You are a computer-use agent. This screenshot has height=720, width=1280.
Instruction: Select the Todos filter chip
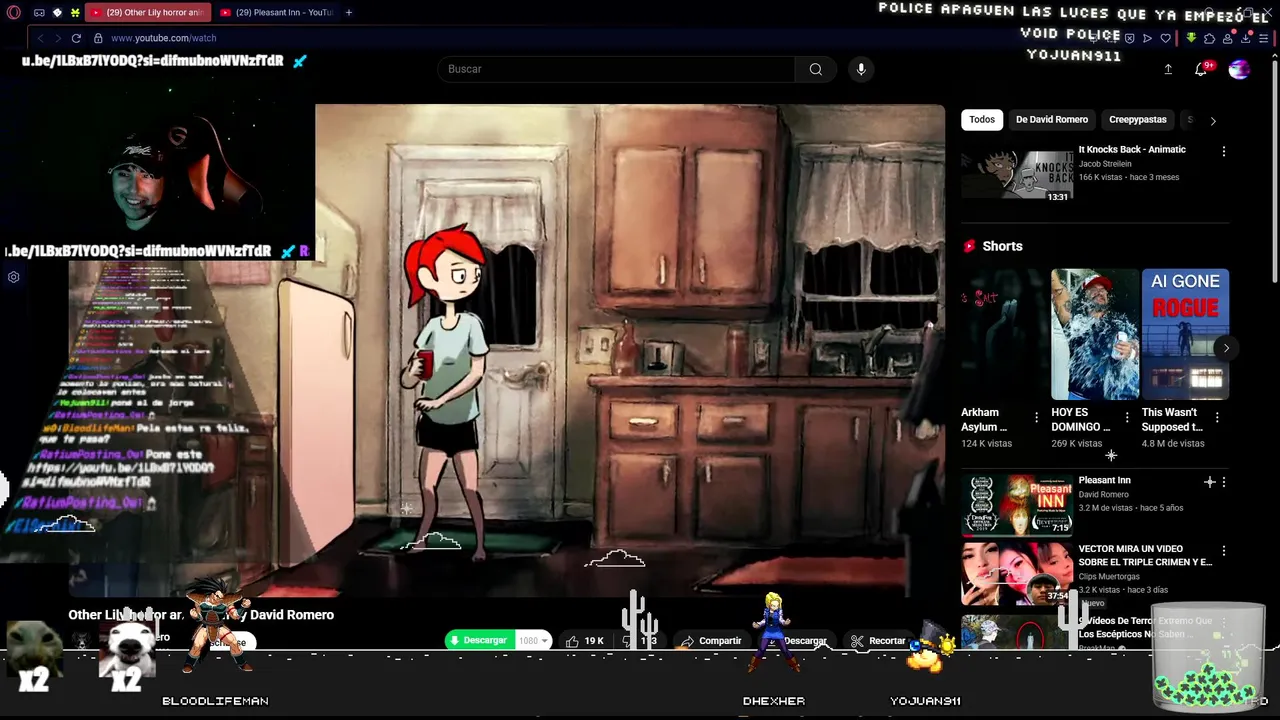tap(982, 120)
